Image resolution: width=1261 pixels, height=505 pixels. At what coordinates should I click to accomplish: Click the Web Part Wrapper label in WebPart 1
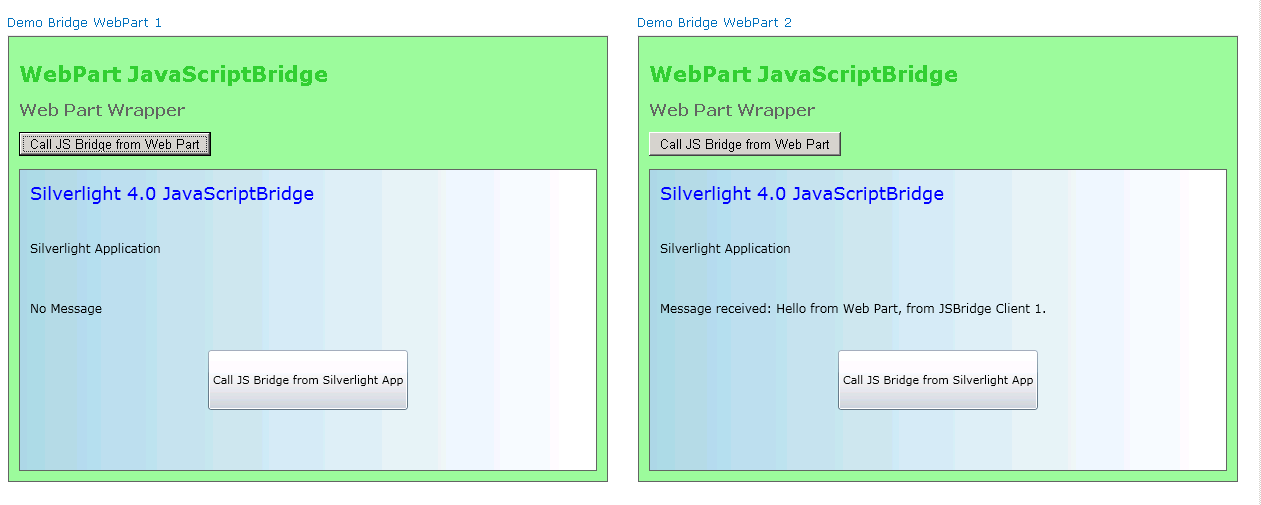point(103,110)
